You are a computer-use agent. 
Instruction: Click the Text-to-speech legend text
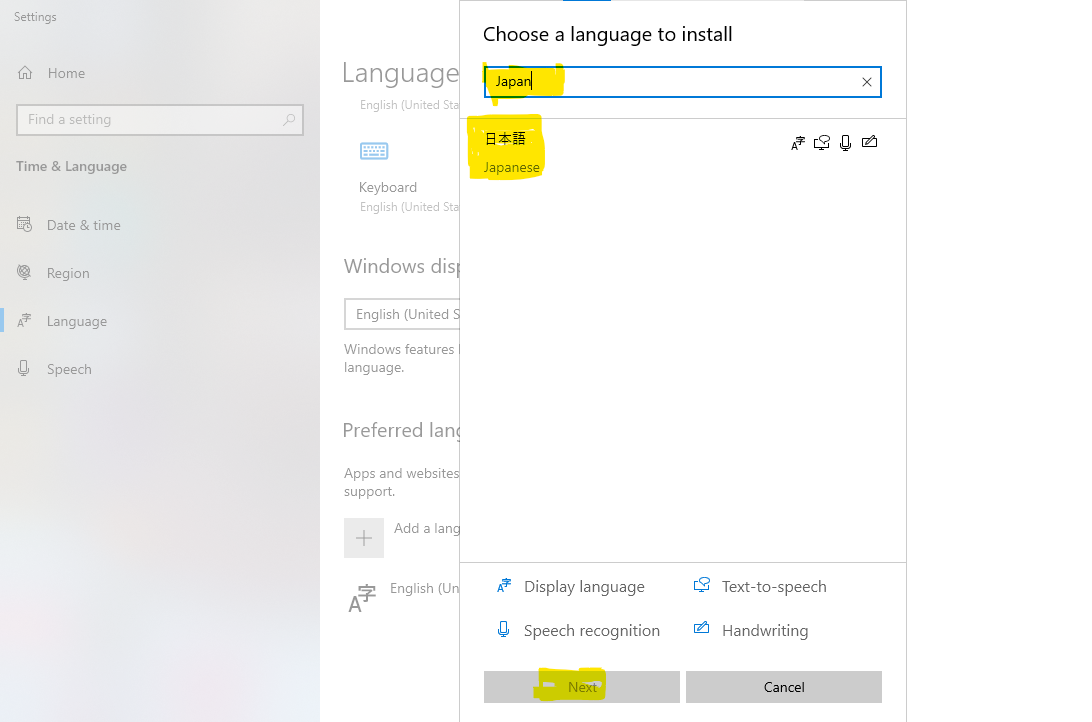[774, 587]
